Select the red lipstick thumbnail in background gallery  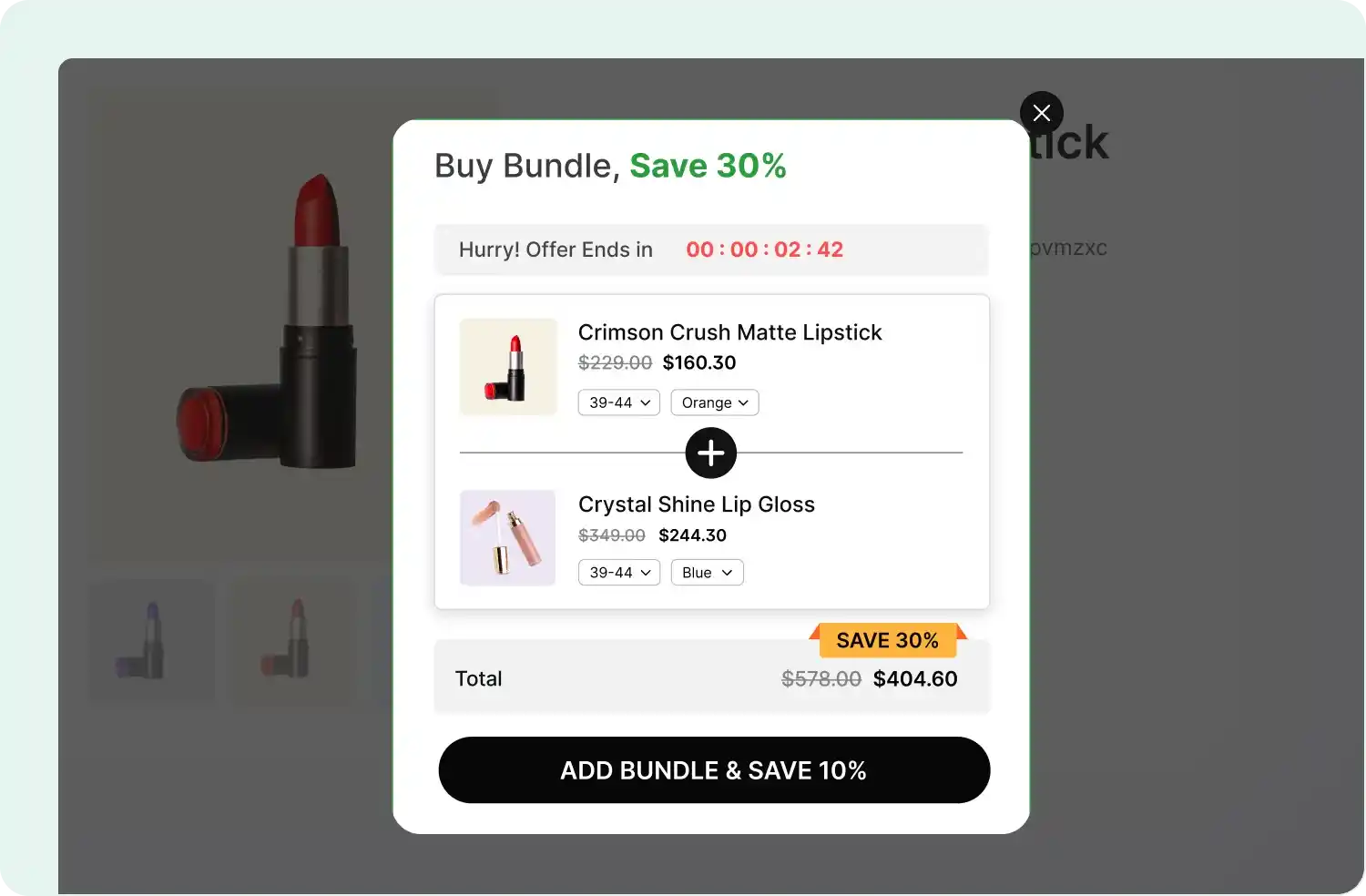291,641
